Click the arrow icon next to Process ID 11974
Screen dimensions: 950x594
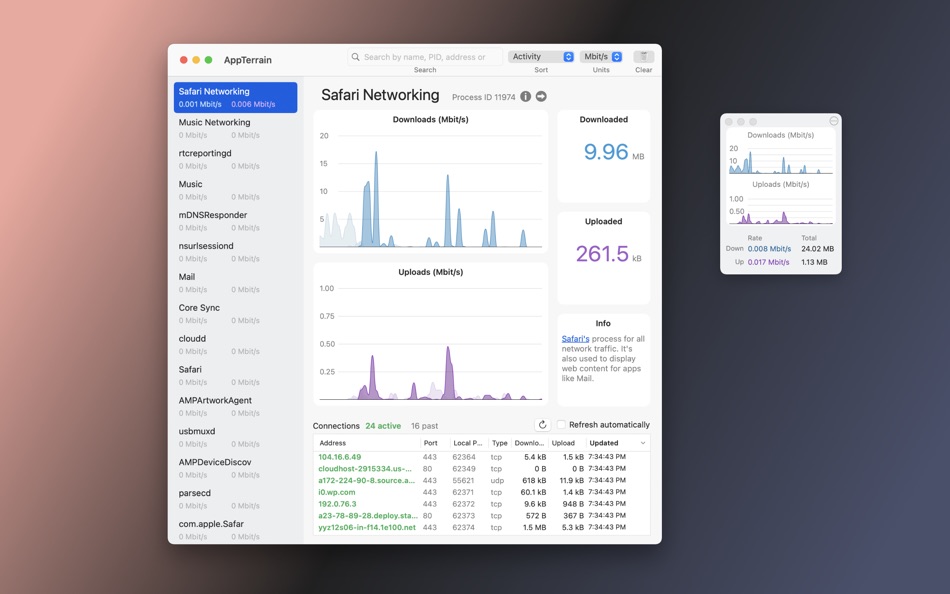[x=541, y=96]
